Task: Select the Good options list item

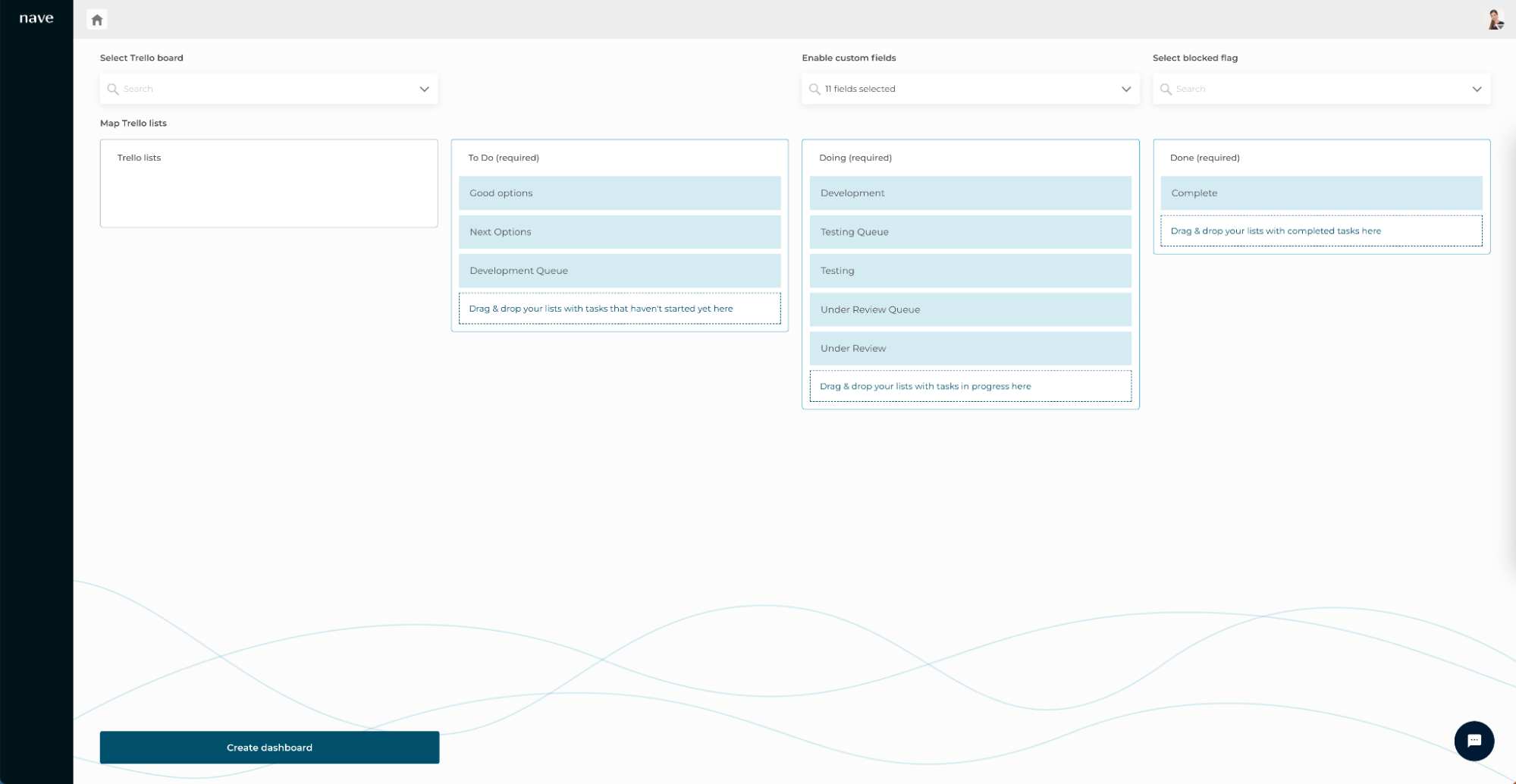Action: coord(619,193)
